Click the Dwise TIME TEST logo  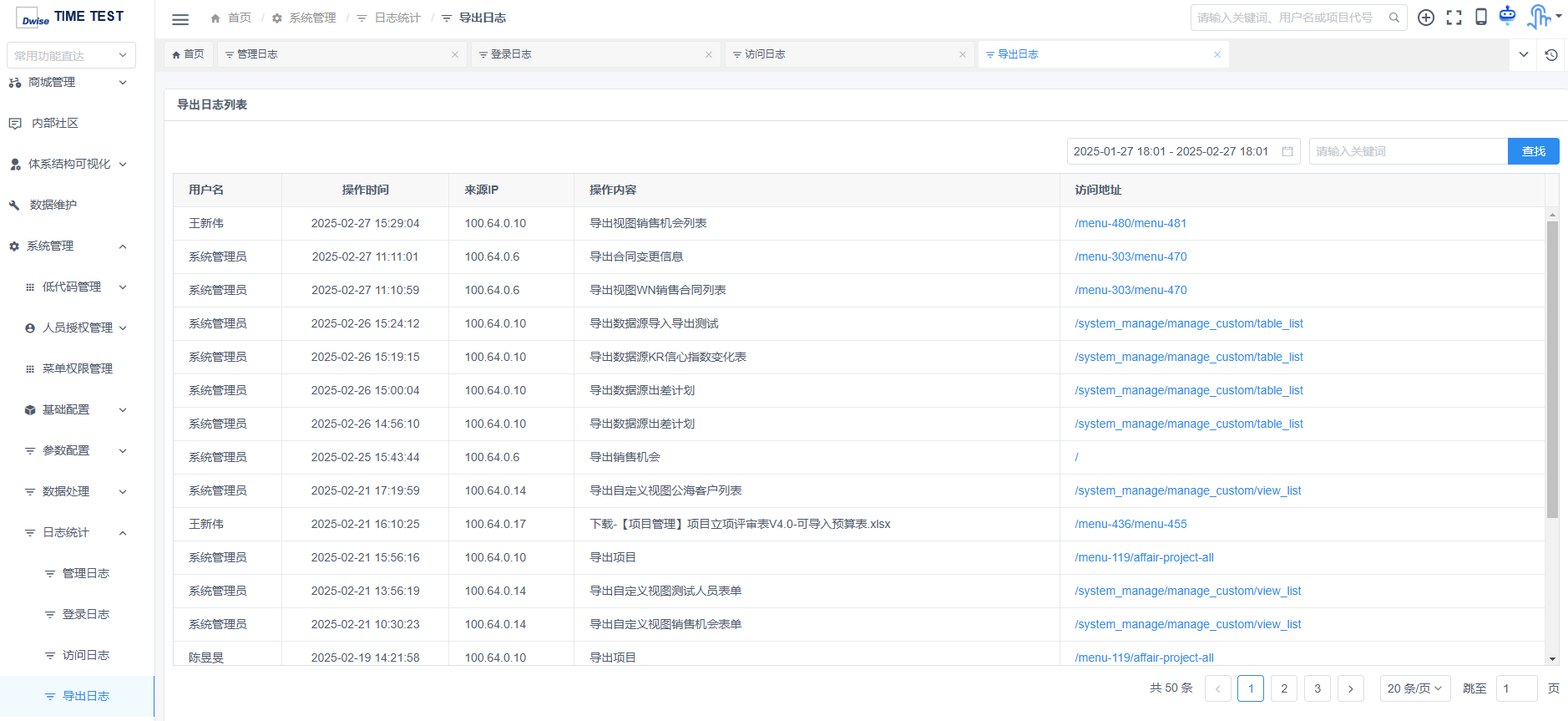(x=70, y=18)
